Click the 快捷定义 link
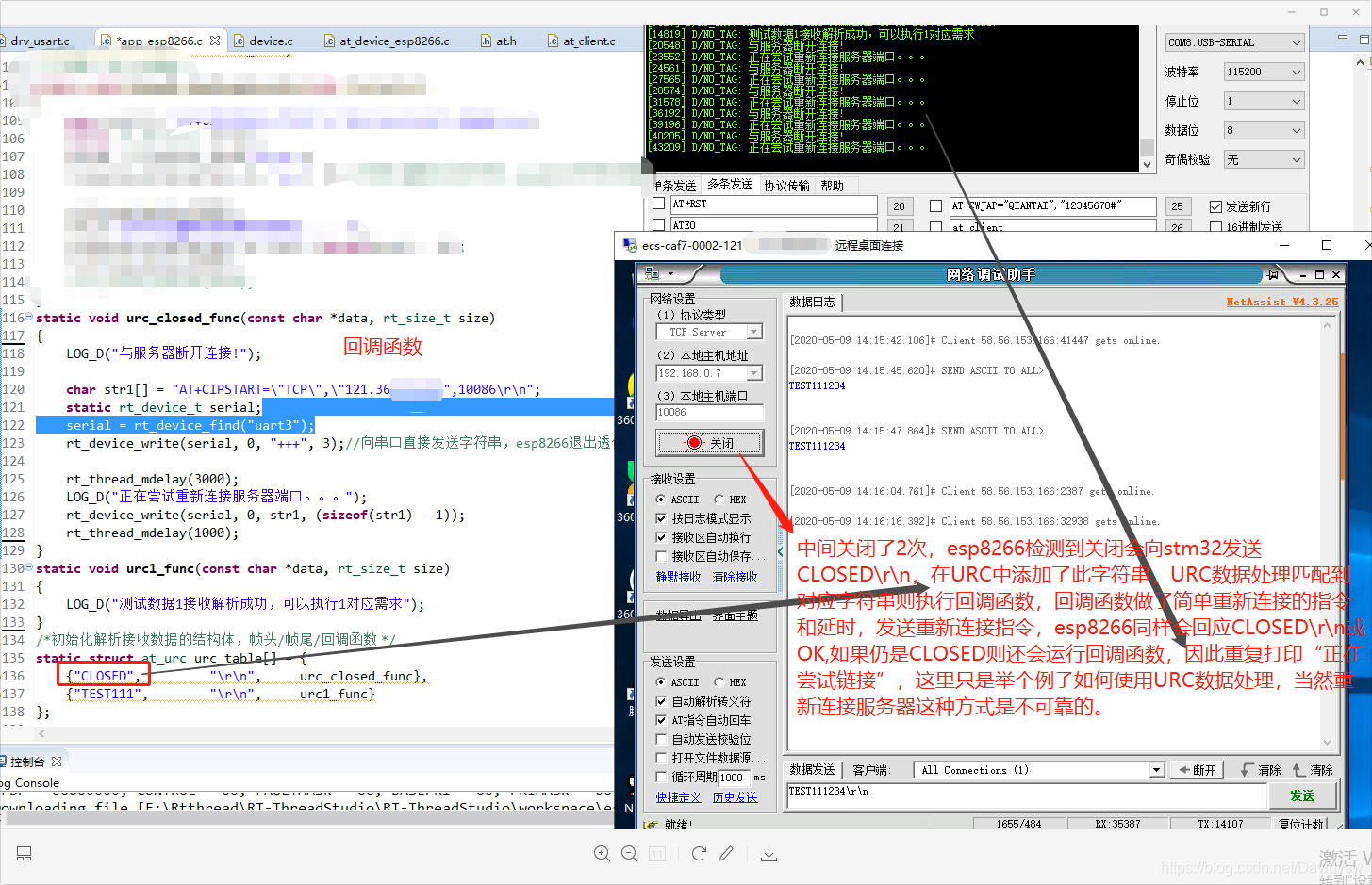The image size is (1372, 885). pos(678,797)
